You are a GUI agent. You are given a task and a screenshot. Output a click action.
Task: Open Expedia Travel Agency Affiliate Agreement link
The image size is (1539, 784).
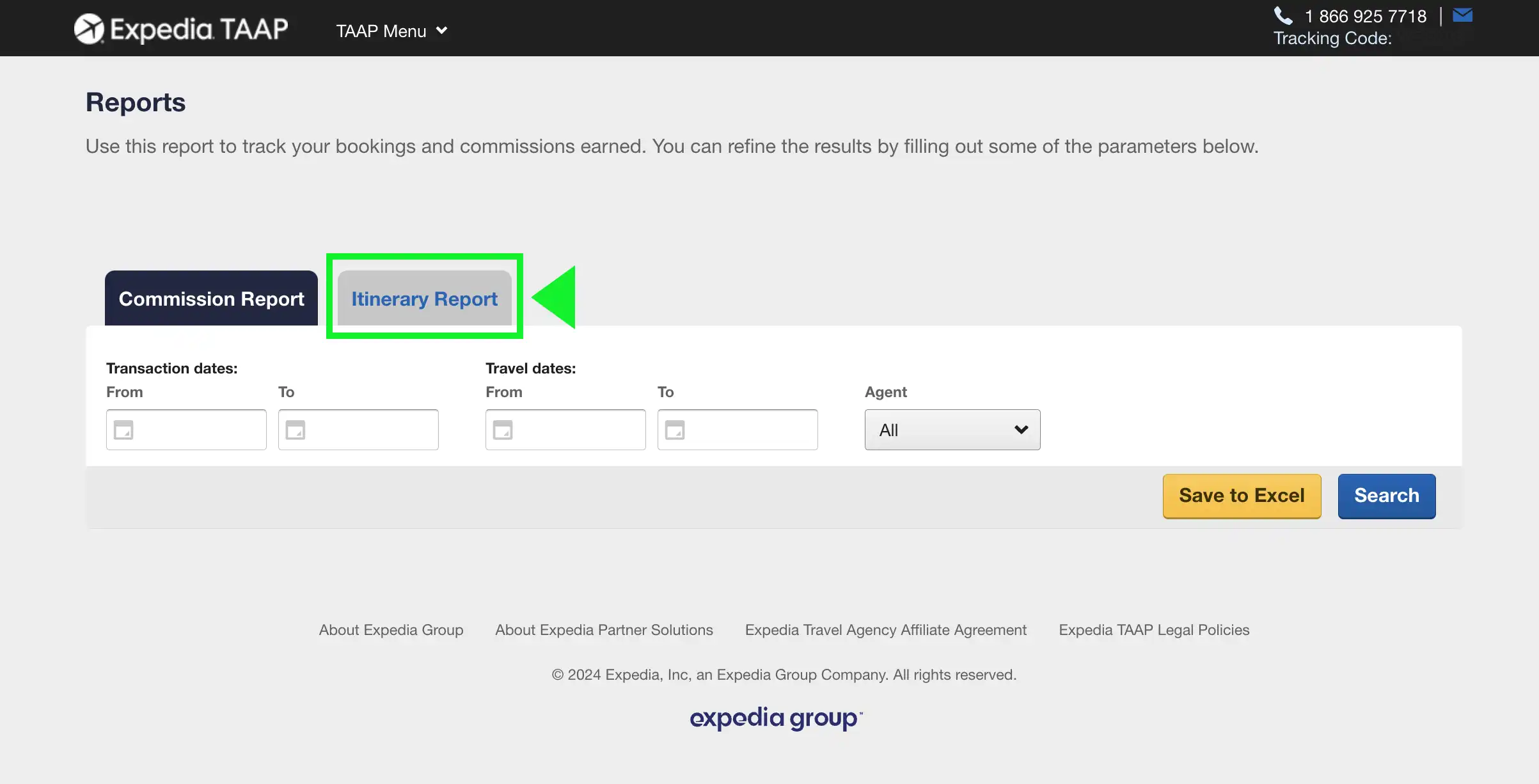(x=886, y=630)
